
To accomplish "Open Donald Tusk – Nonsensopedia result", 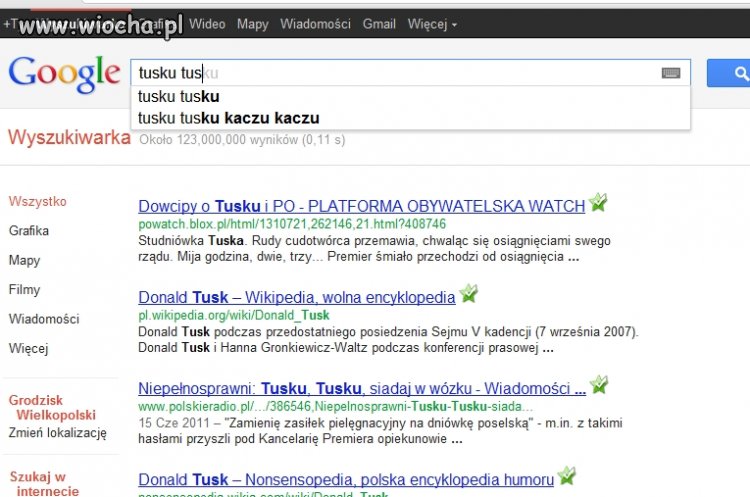I will [x=346, y=479].
